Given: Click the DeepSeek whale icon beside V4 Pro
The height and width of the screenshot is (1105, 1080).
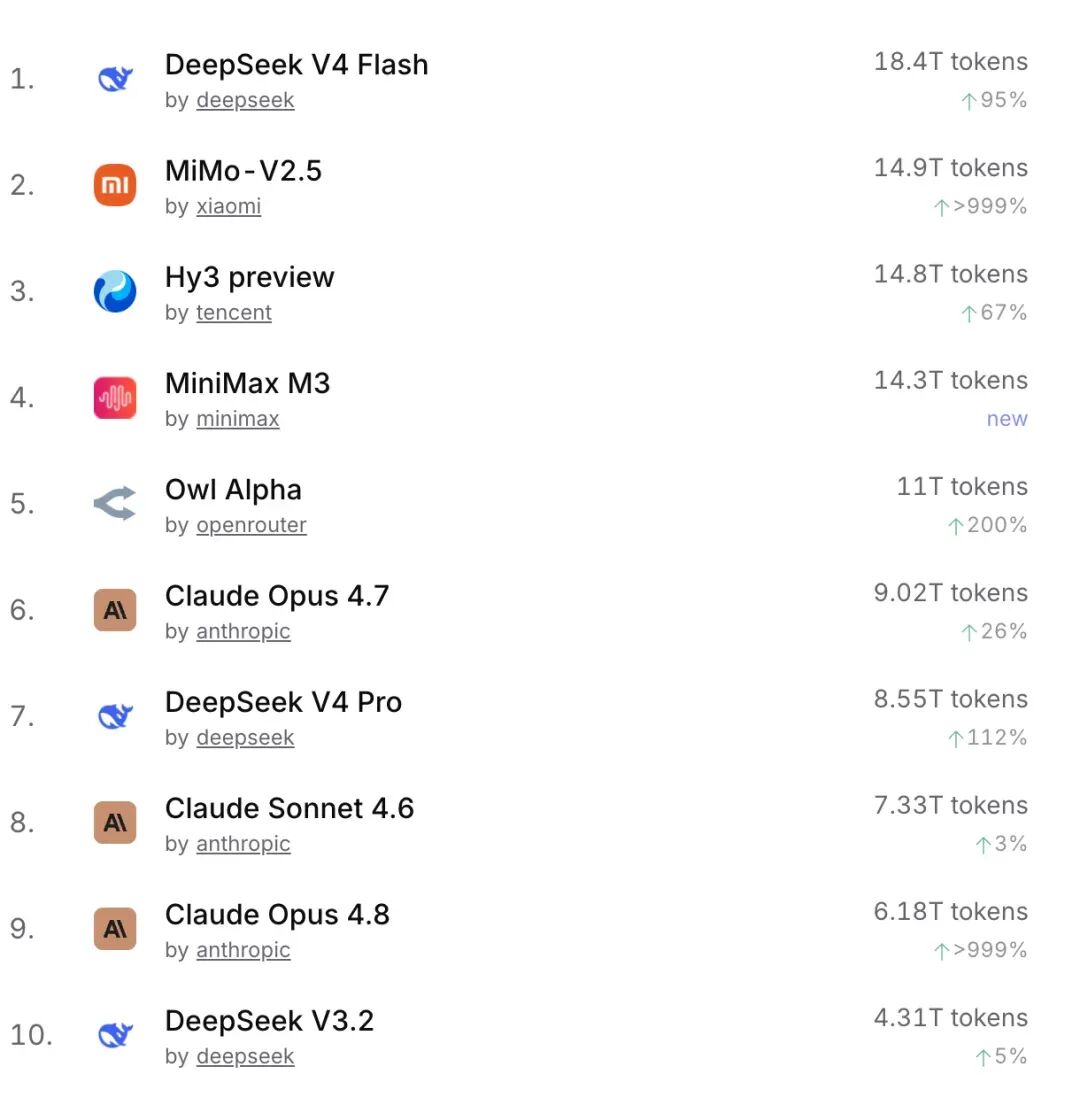Looking at the screenshot, I should pyautogui.click(x=115, y=717).
